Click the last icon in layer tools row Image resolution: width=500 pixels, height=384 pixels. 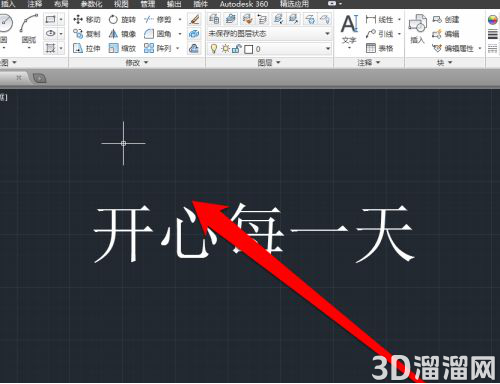point(325,19)
